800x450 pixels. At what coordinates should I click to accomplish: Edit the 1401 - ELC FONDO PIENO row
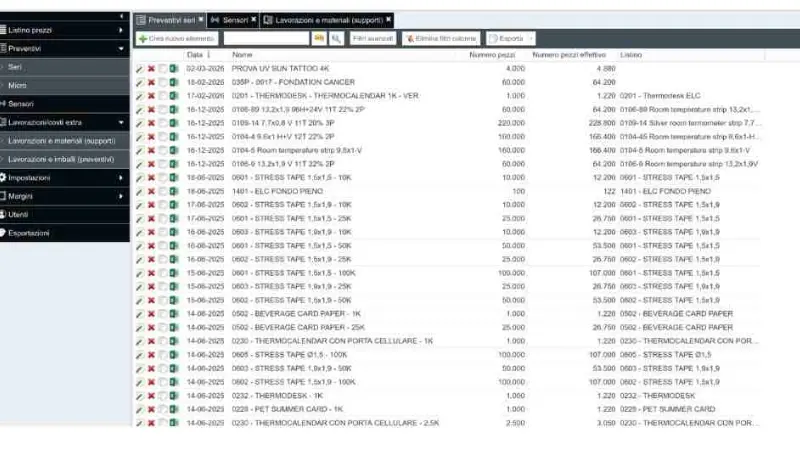139,191
